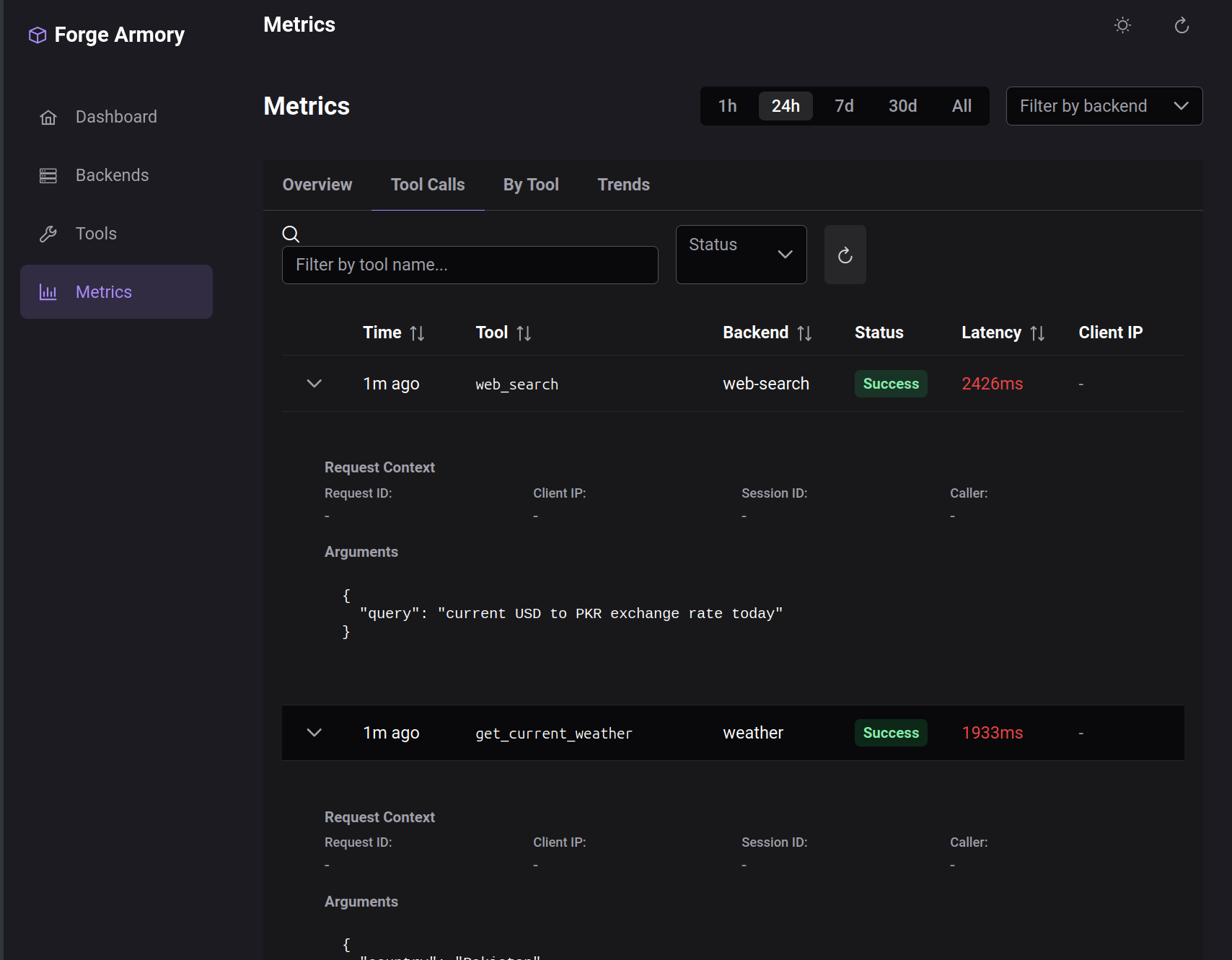Switch to the Trends tab
1232x960 pixels.
623,185
